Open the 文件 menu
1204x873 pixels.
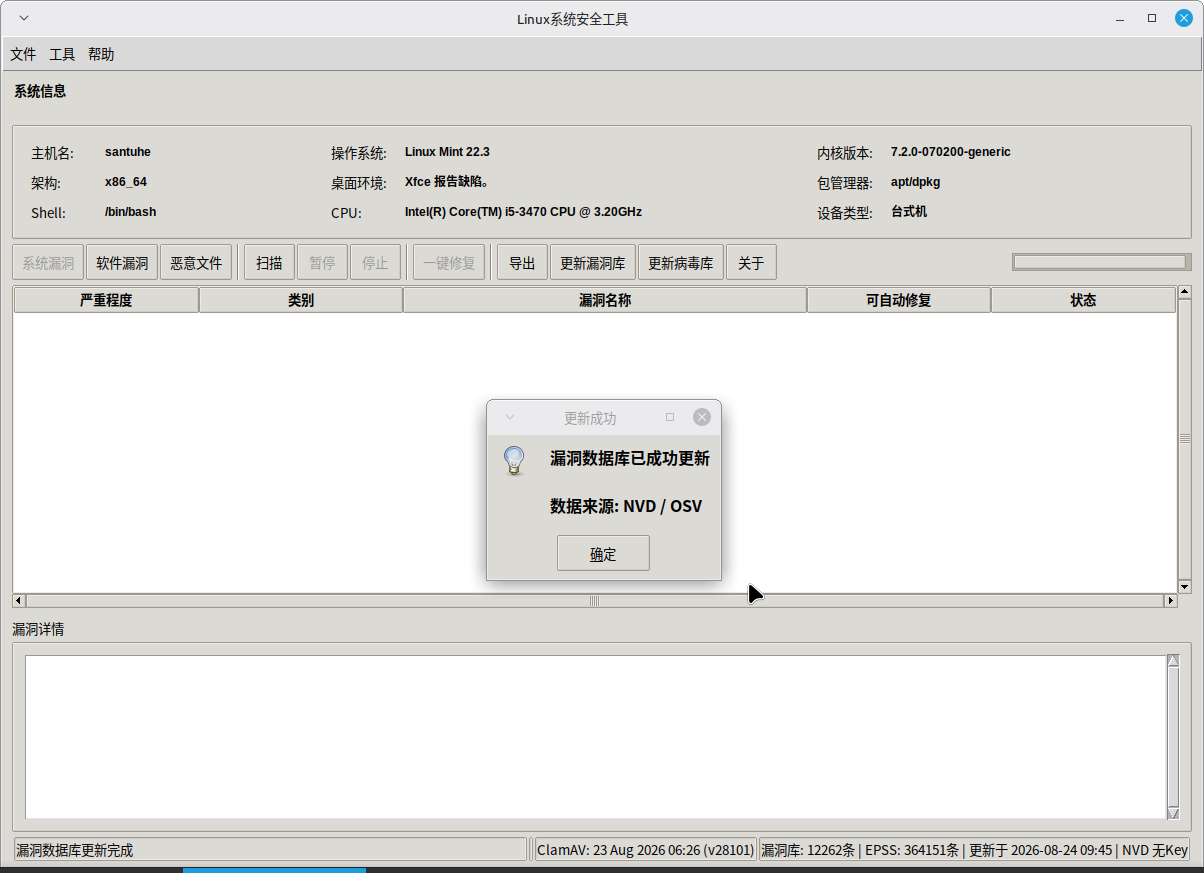tap(23, 54)
